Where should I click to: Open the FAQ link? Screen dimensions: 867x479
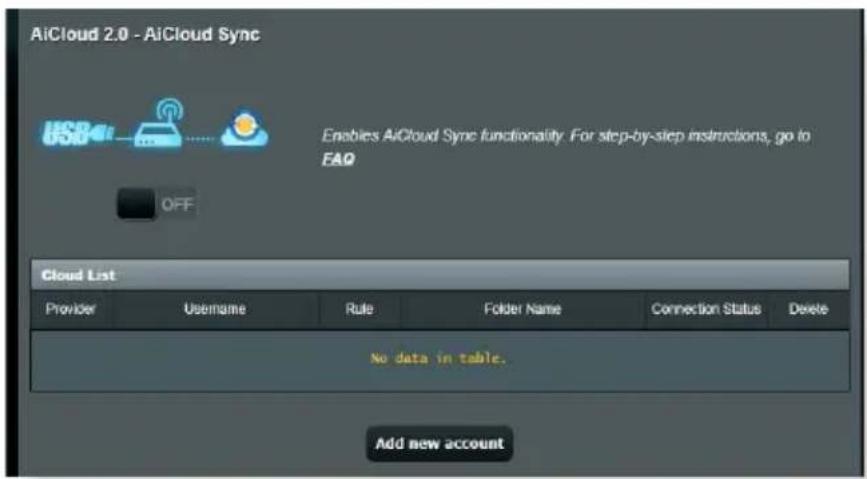point(338,159)
